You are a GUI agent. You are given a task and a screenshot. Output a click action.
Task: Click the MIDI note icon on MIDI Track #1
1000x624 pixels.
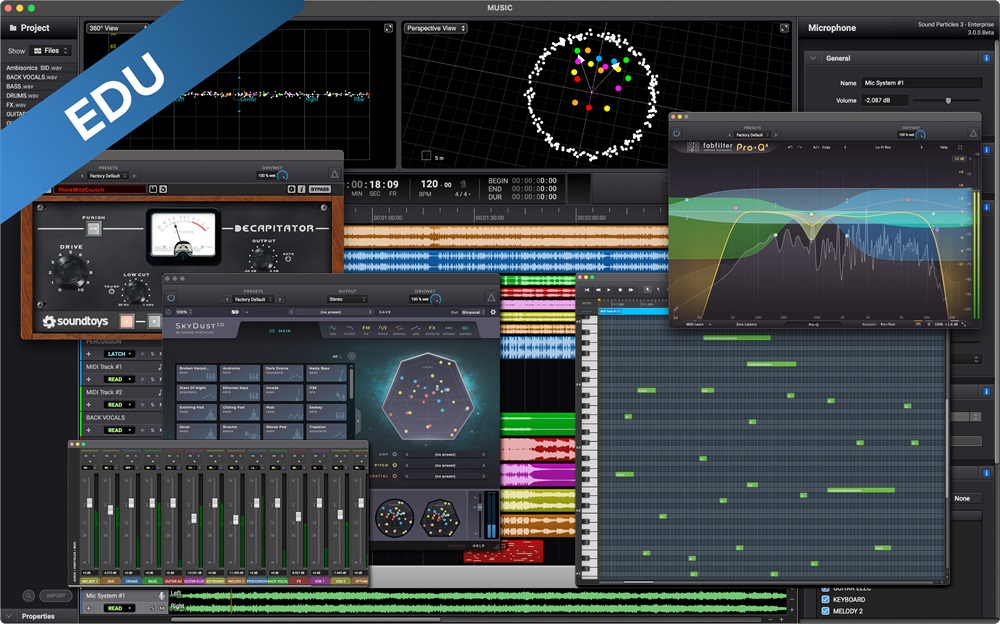click(159, 367)
